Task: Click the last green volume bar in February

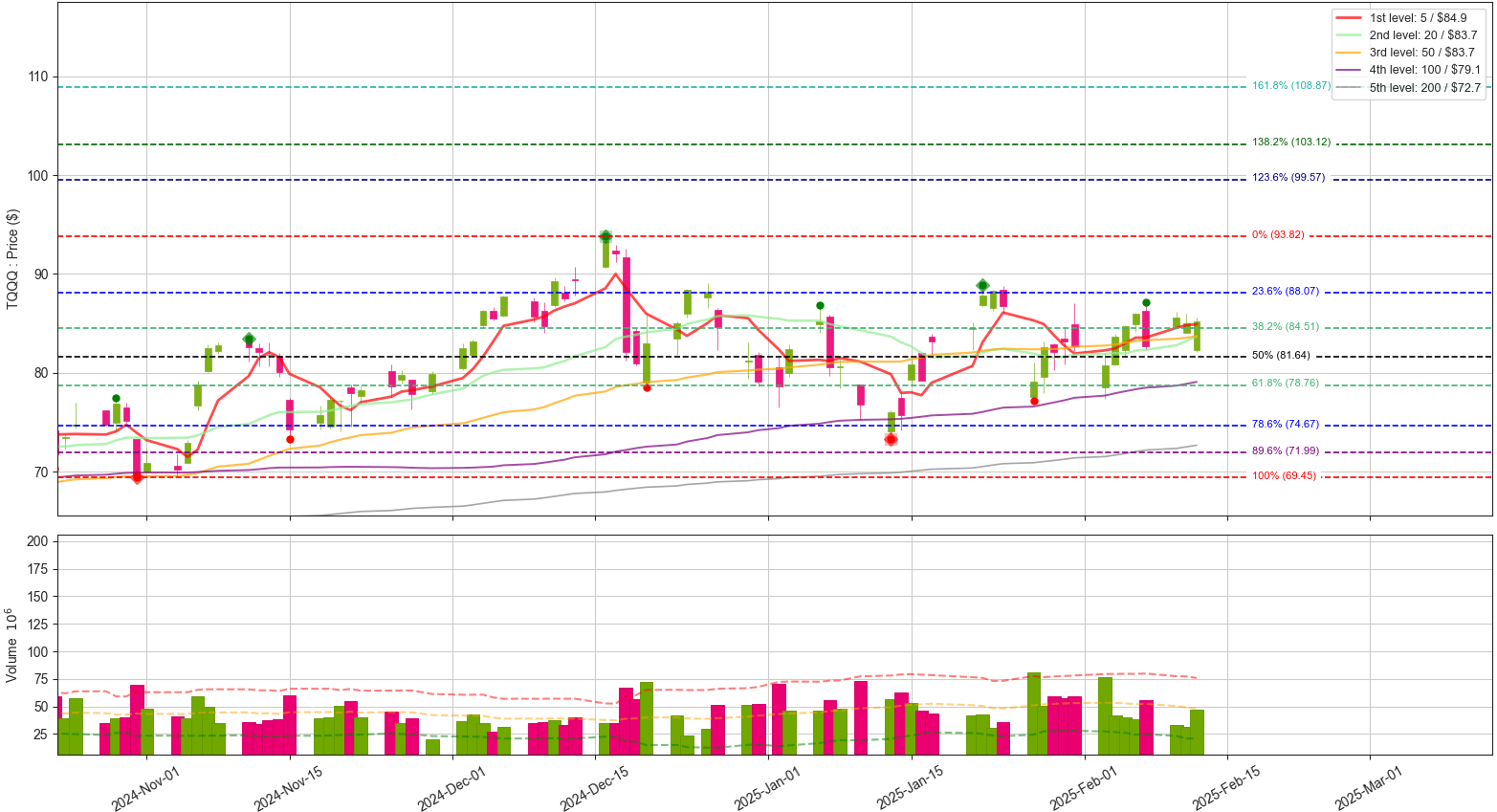Action: (x=1197, y=733)
